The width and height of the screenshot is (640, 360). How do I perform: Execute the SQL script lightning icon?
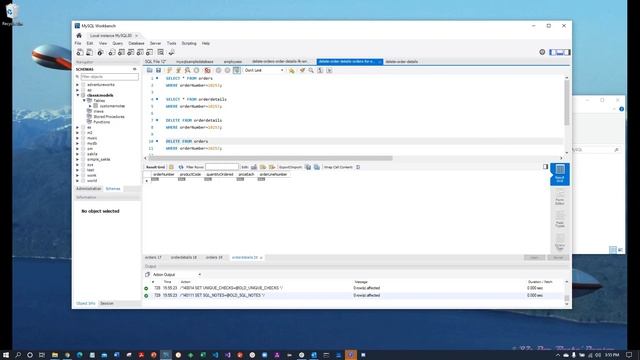(170, 70)
